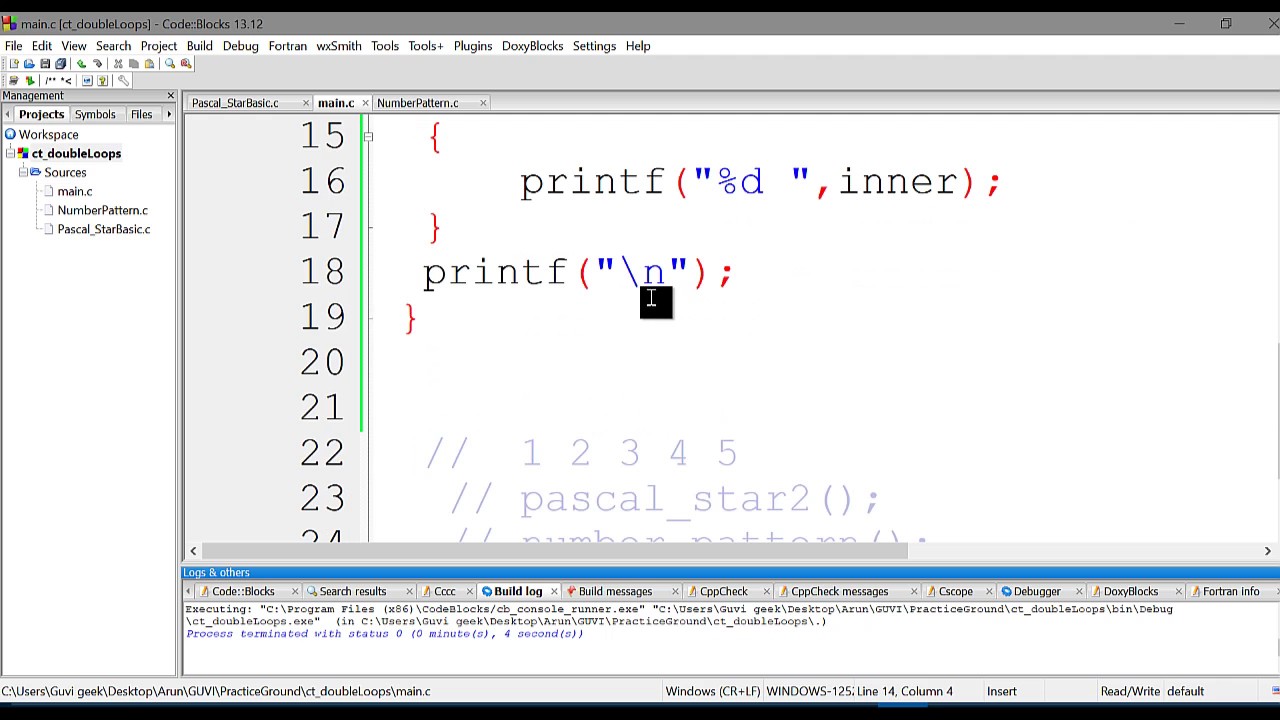This screenshot has height=720, width=1280.
Task: Click the editor horizontal scrollbar thumb
Action: [554, 551]
